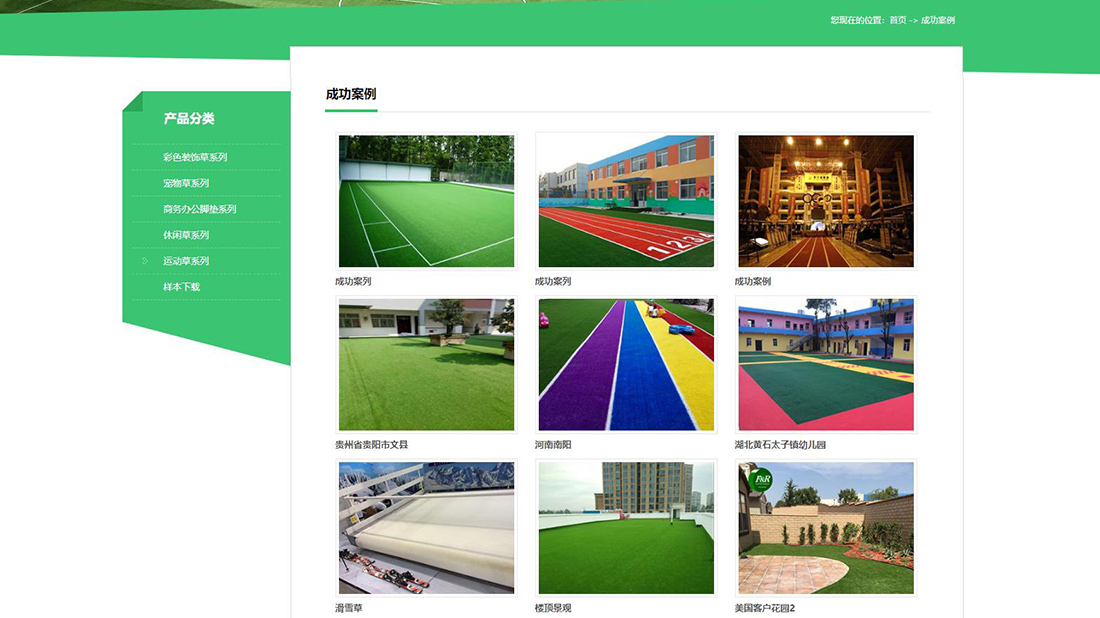Navigate to 首页 in the breadcrumb
Image resolution: width=1100 pixels, height=618 pixels.
[897, 20]
